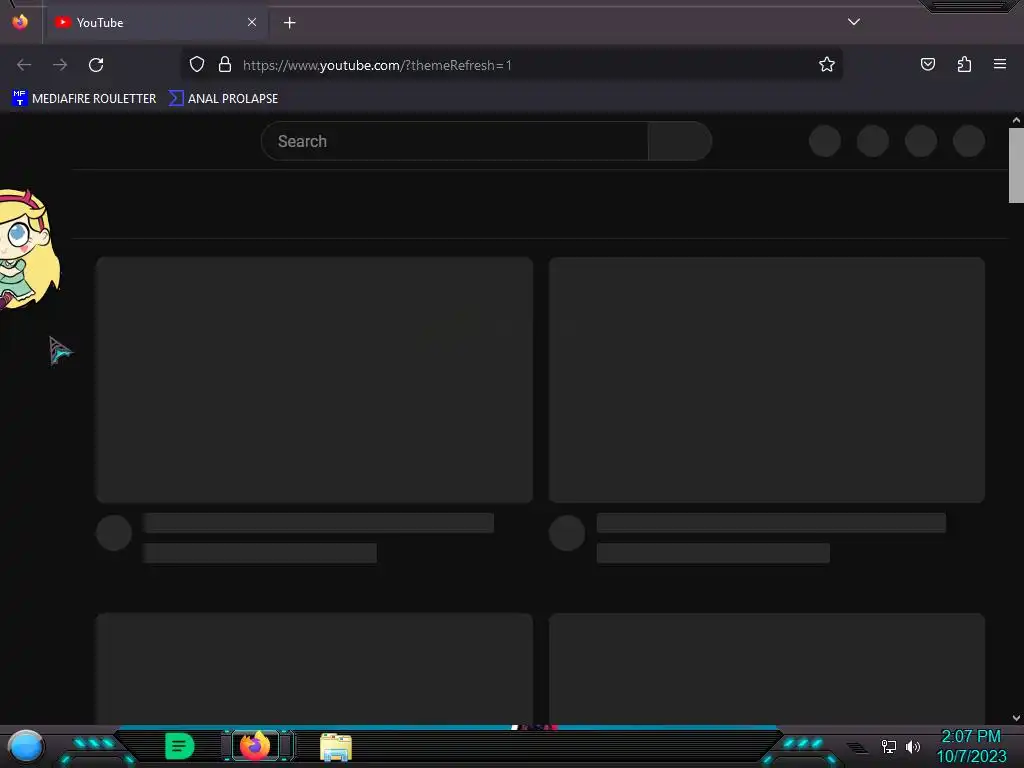
Task: Open the Start orb menu
Action: pos(26,746)
